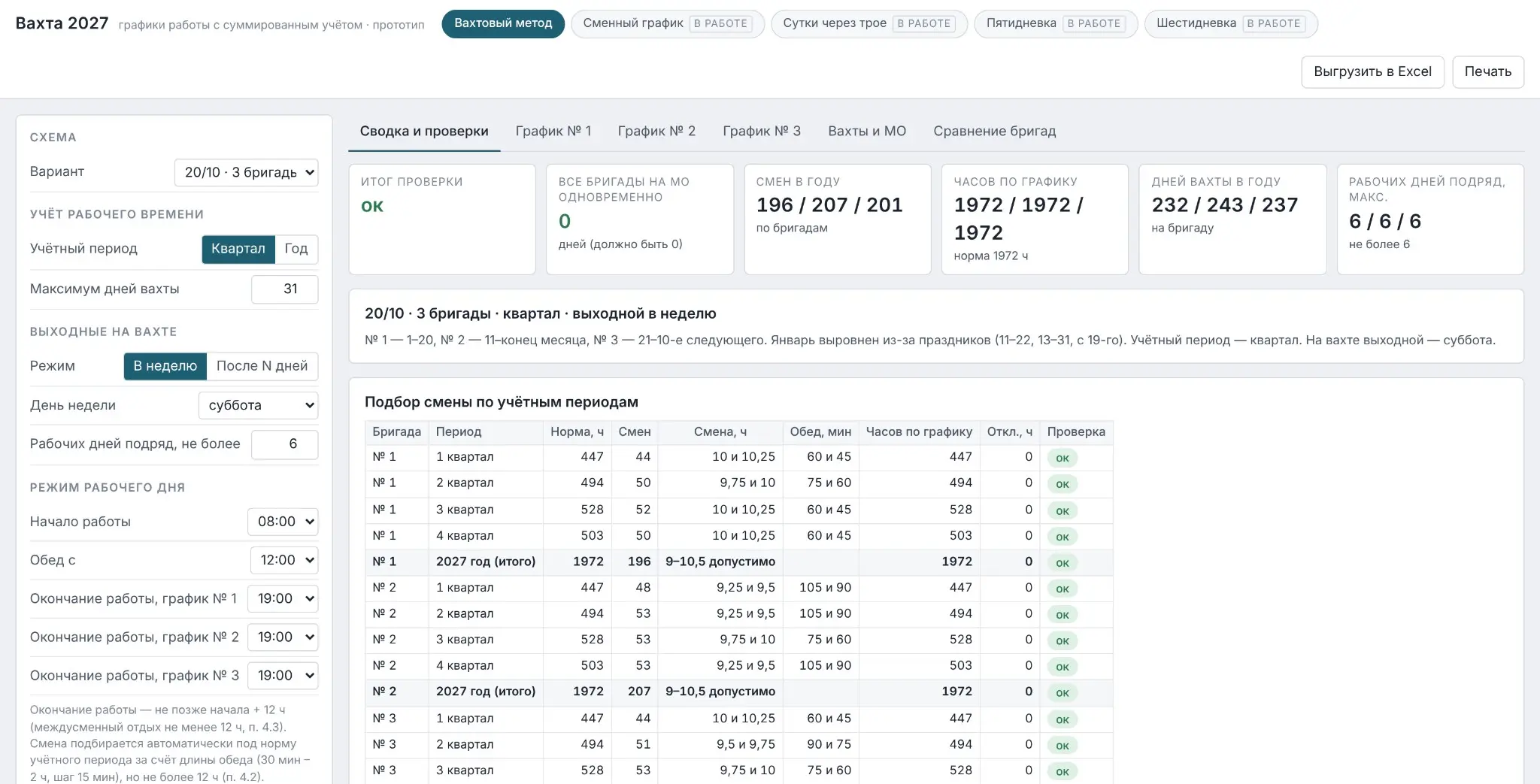Select the Квартал accounting period
Screen dimensions: 1540x784
(x=238, y=249)
